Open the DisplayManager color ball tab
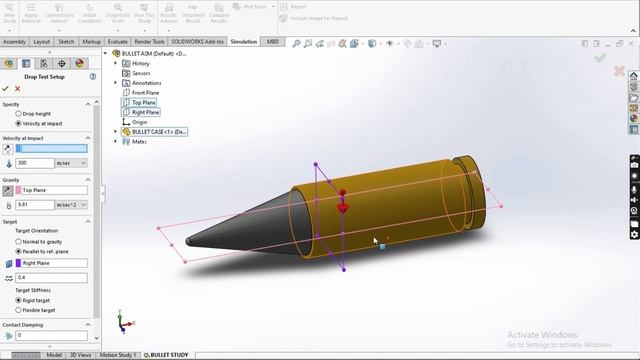 click(79, 63)
